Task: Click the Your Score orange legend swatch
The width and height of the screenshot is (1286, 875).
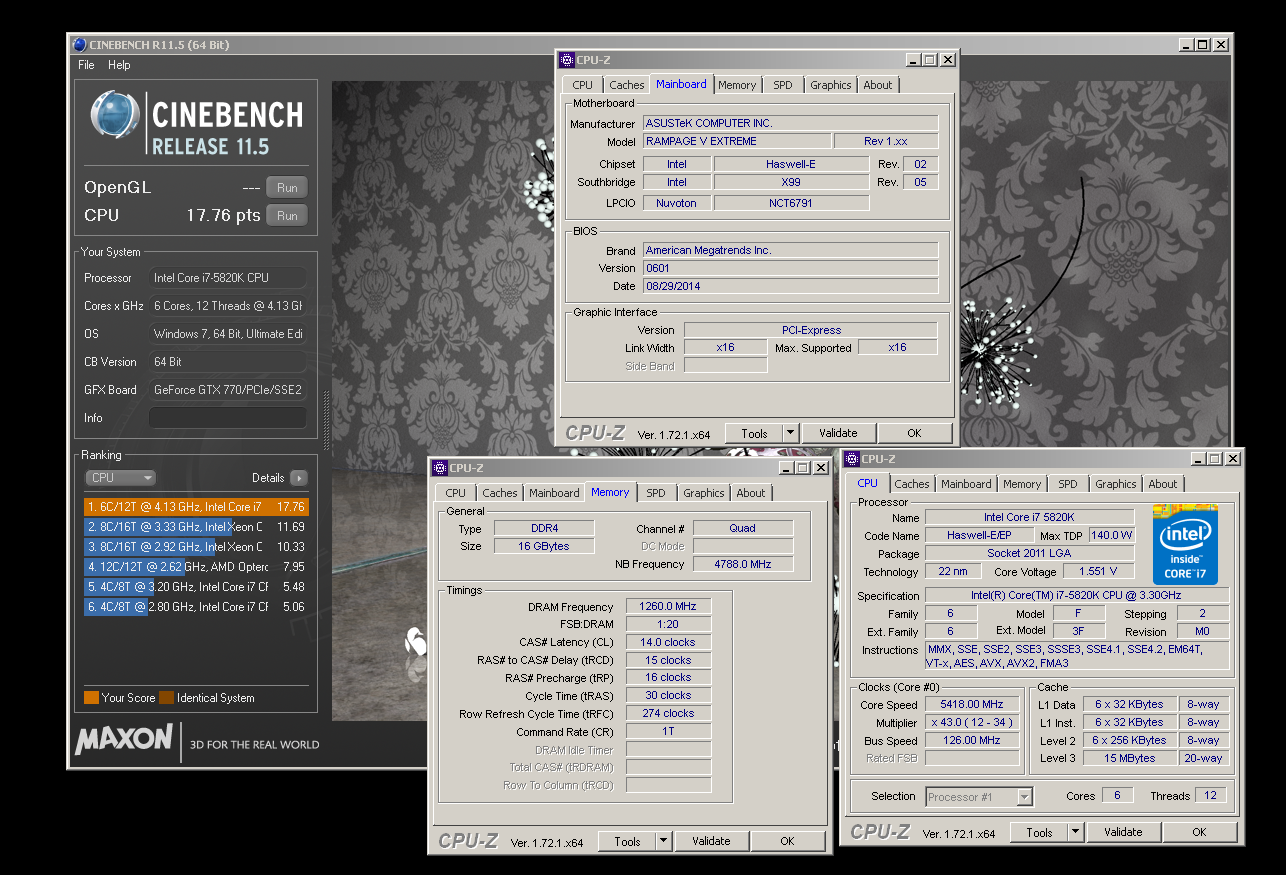Action: (91, 698)
